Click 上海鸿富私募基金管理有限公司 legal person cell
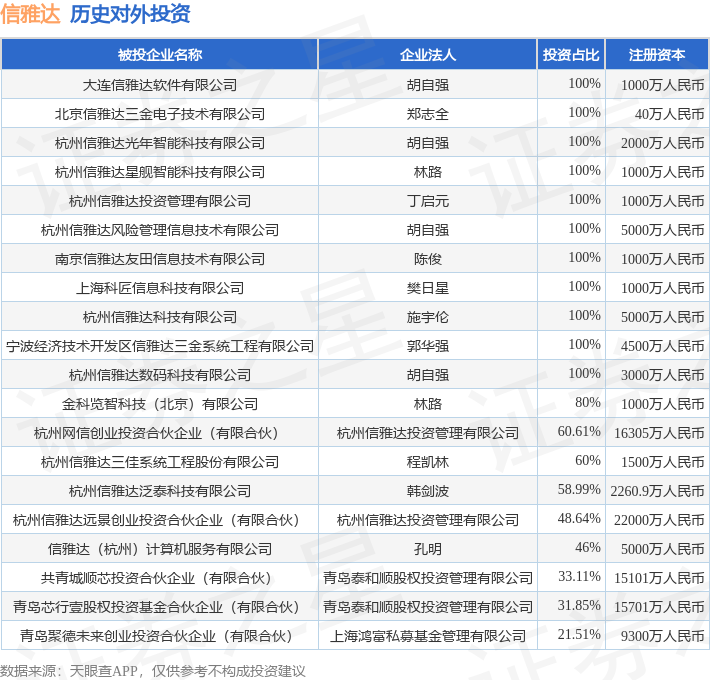Screen dimensions: 710x680 pos(427,636)
